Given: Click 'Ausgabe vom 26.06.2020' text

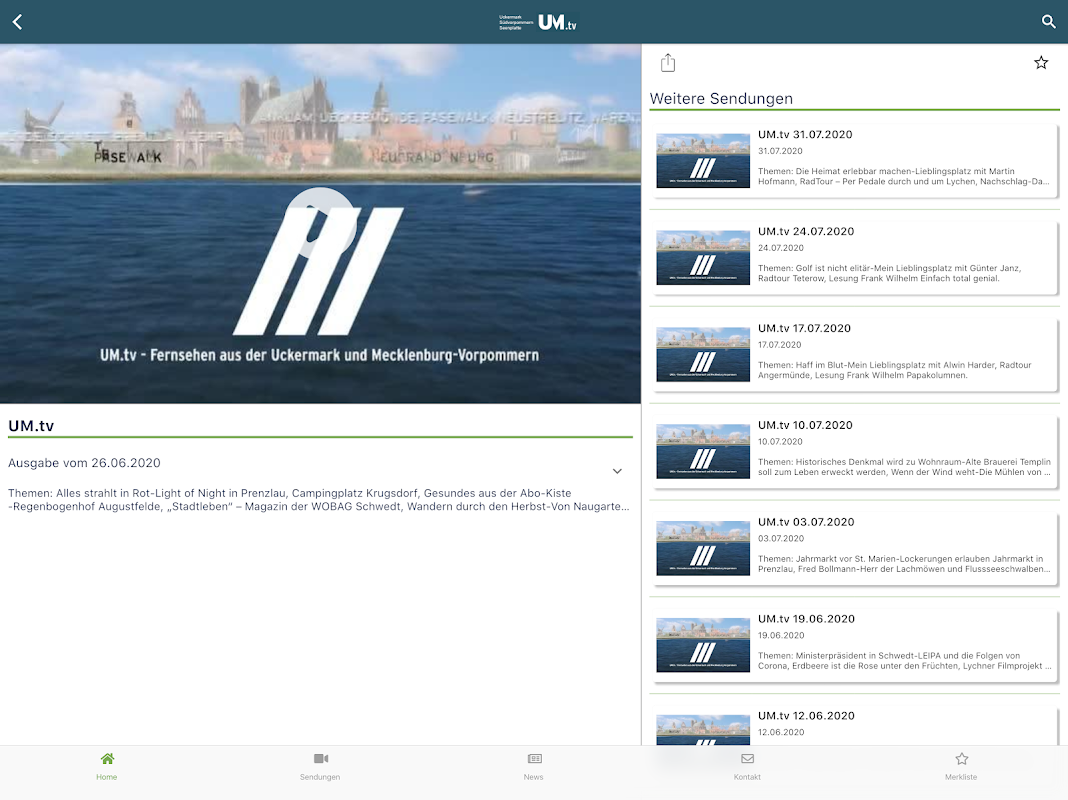Looking at the screenshot, I should click(x=84, y=463).
